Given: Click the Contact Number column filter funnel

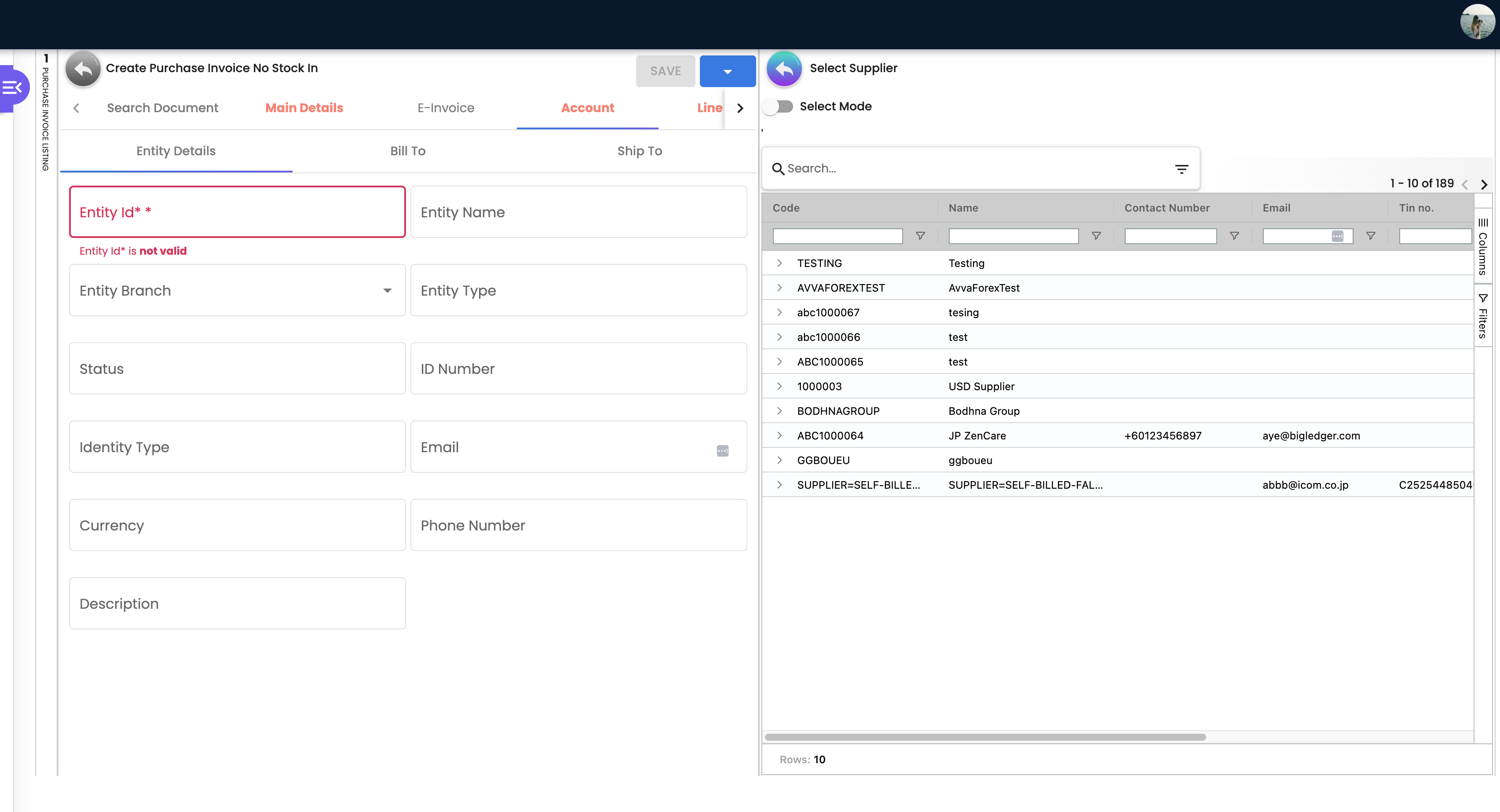Looking at the screenshot, I should [x=1234, y=236].
